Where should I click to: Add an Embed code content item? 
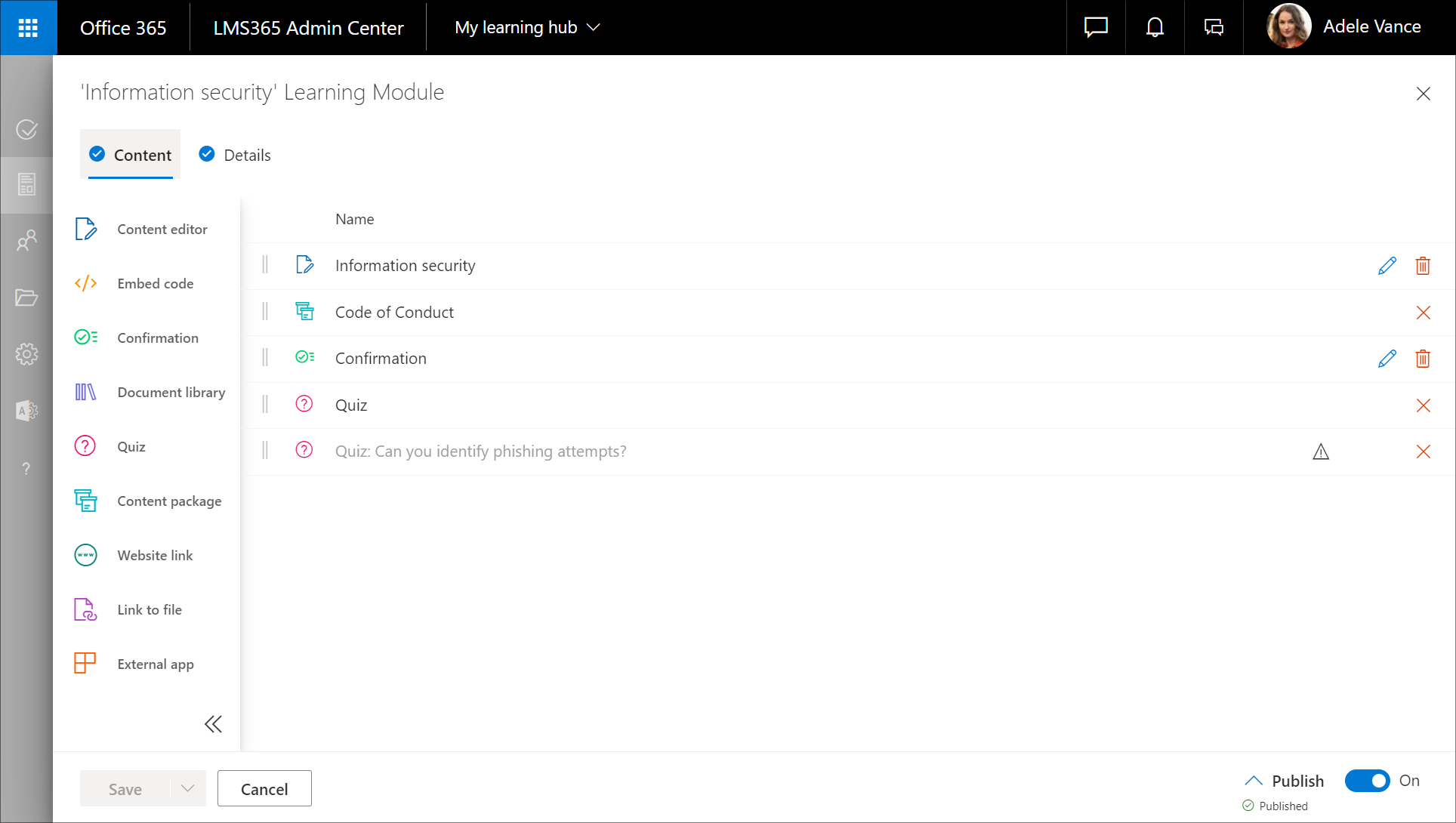click(x=155, y=284)
